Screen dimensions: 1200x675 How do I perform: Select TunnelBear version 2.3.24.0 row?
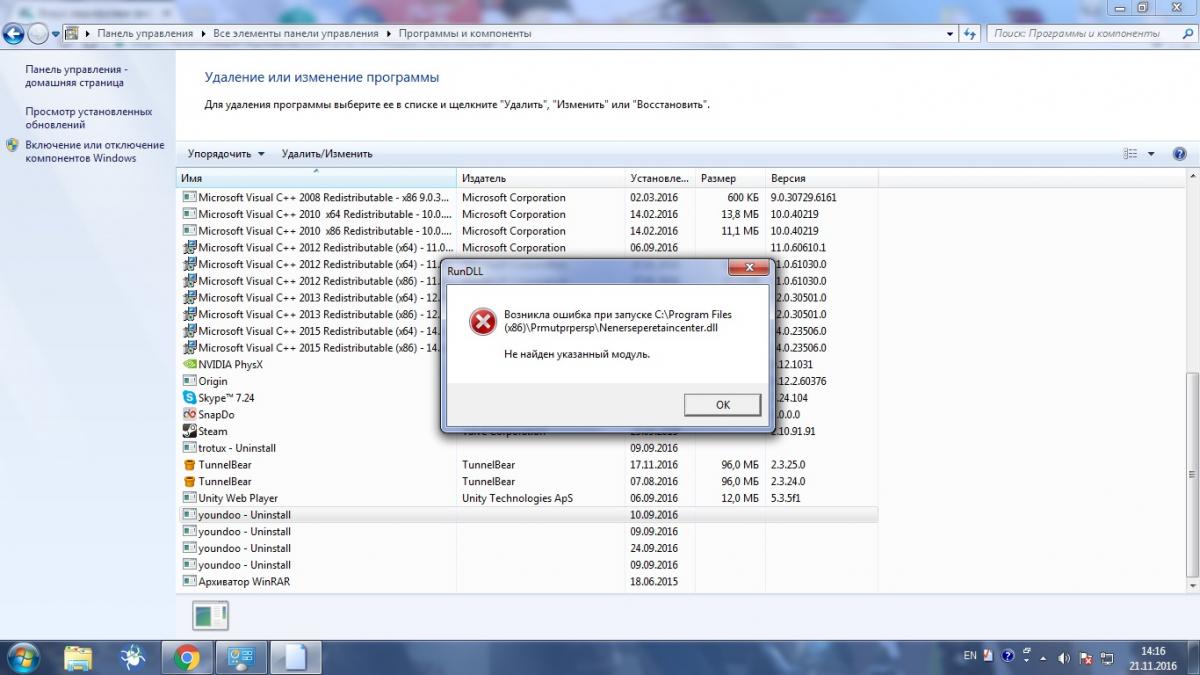(x=529, y=481)
